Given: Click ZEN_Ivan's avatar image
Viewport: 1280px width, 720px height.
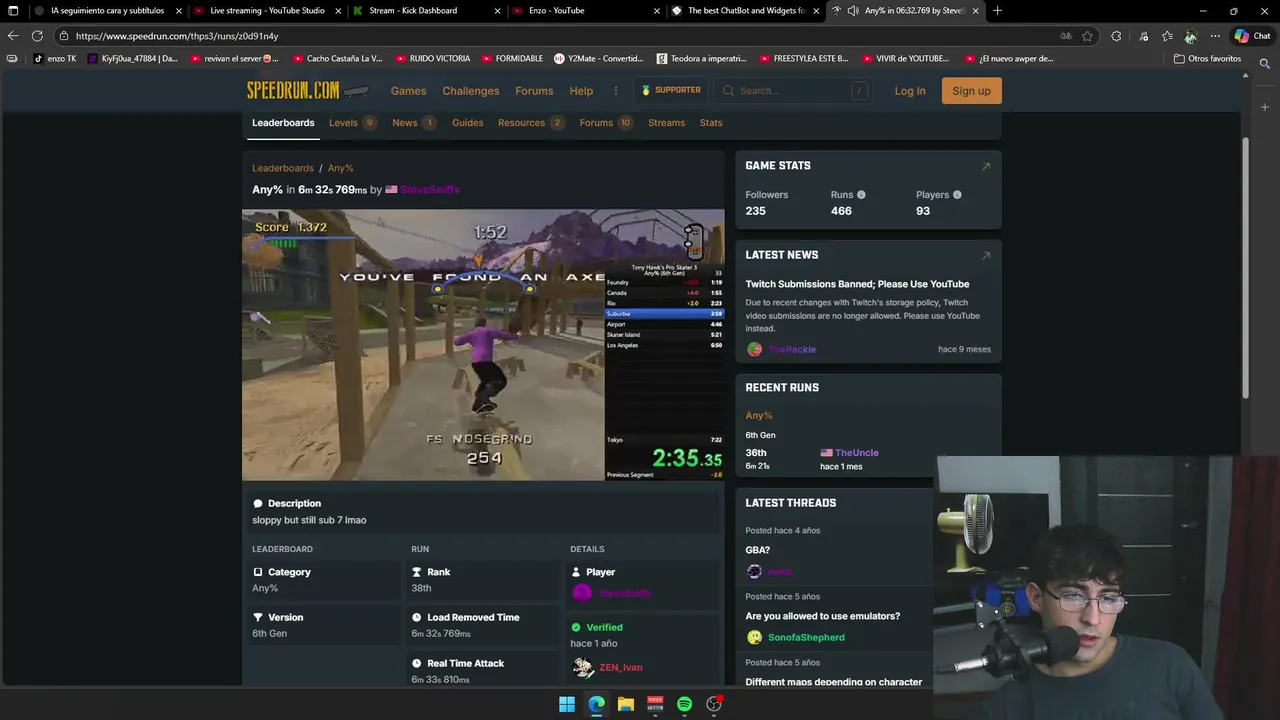Looking at the screenshot, I should click(582, 667).
